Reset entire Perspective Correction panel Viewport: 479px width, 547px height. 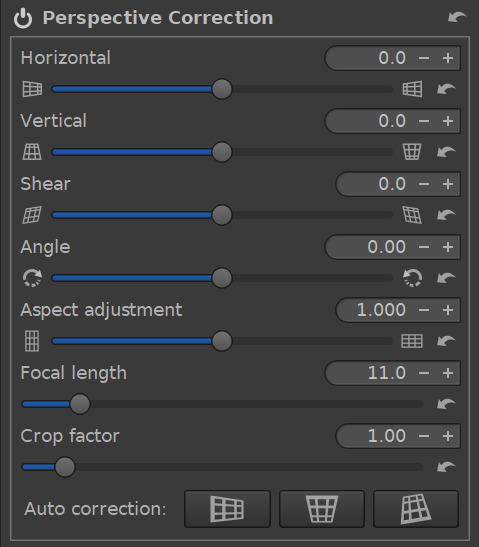coord(457,17)
